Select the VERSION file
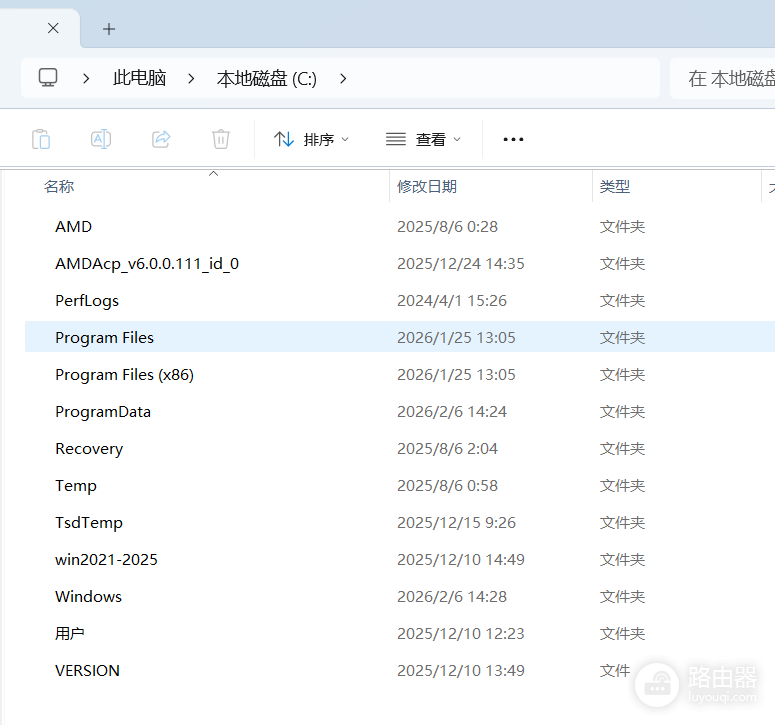 (x=87, y=671)
